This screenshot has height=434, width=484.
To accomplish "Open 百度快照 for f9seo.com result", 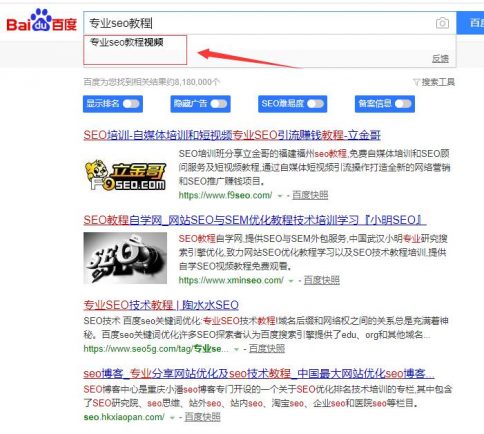I will coord(310,195).
